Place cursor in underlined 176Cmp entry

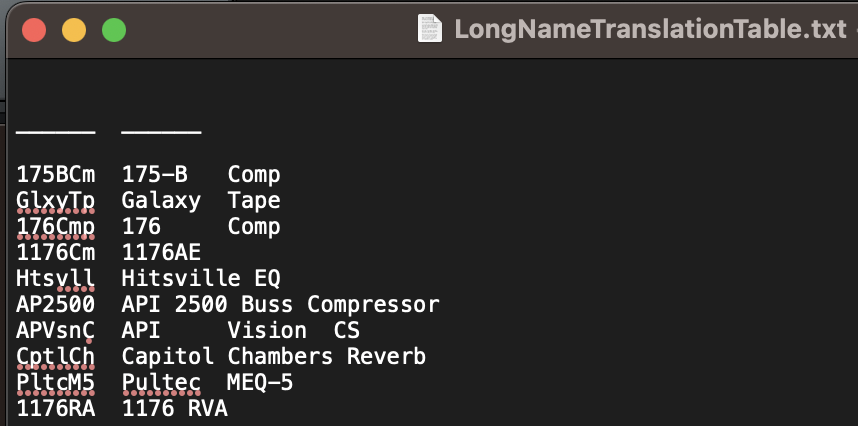pyautogui.click(x=55, y=227)
